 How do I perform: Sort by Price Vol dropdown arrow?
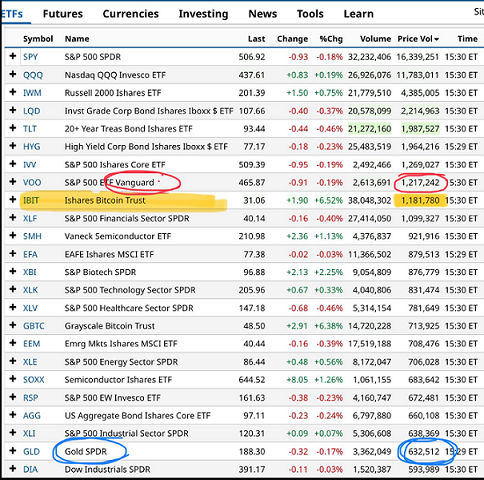click(x=436, y=39)
